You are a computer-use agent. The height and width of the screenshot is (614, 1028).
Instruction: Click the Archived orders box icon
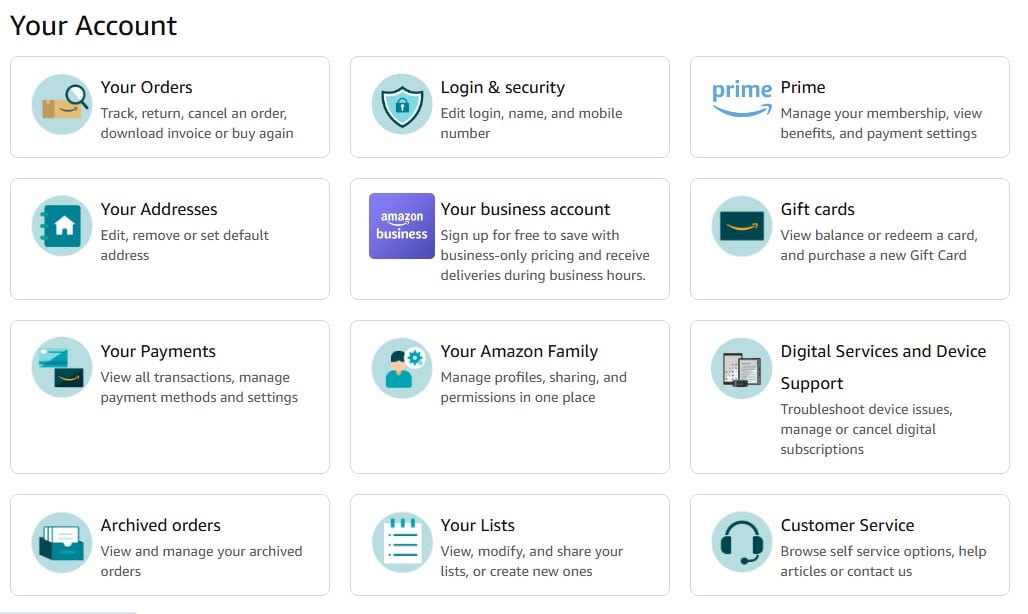[62, 542]
